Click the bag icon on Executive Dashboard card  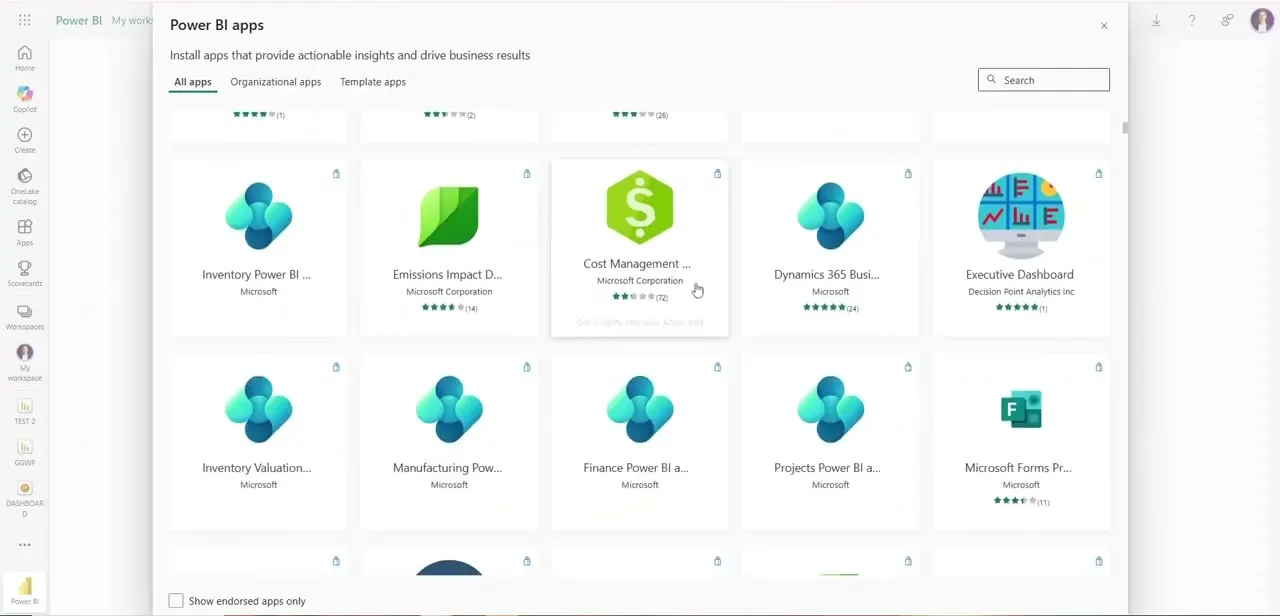point(1099,174)
